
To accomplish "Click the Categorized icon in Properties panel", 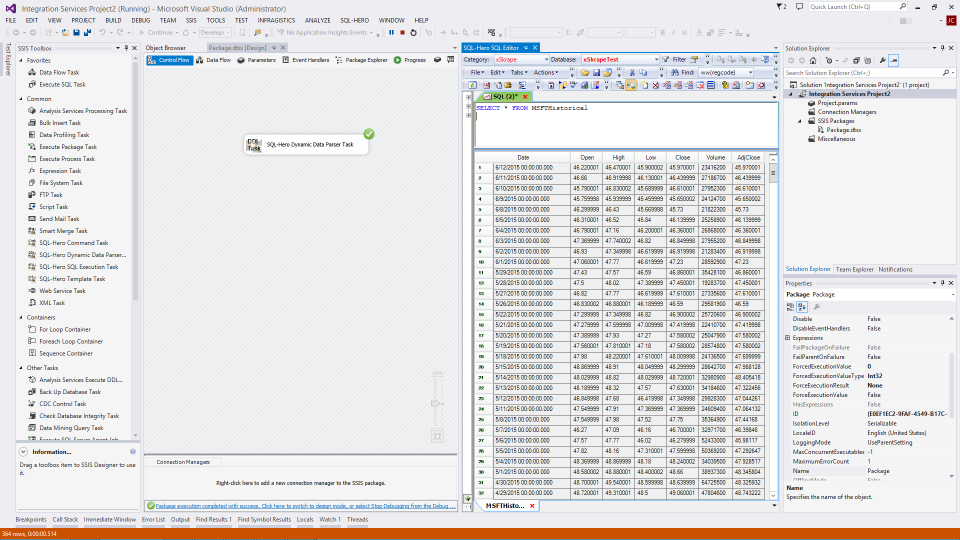I will (x=790, y=307).
